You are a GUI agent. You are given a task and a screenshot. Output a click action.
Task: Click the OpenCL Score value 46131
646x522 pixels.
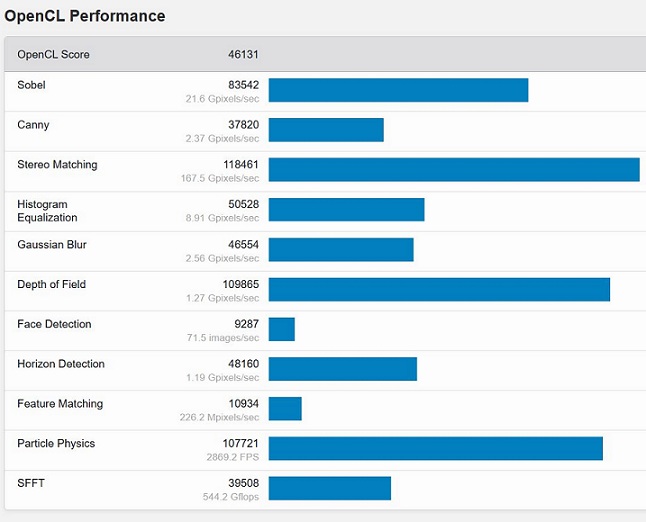tap(243, 54)
